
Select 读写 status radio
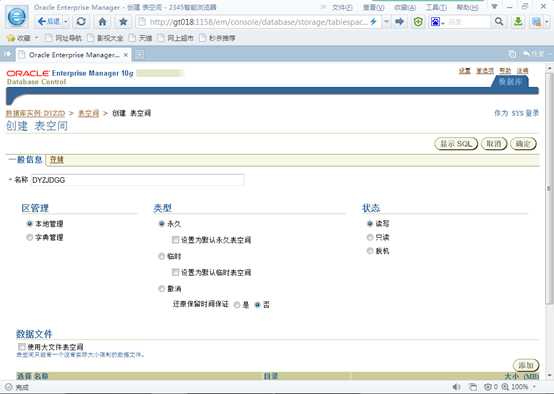point(370,223)
